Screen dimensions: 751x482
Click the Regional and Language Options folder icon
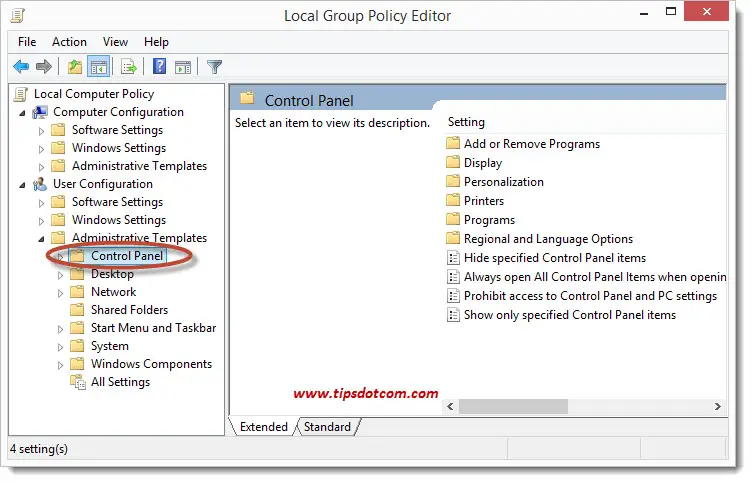pos(453,239)
